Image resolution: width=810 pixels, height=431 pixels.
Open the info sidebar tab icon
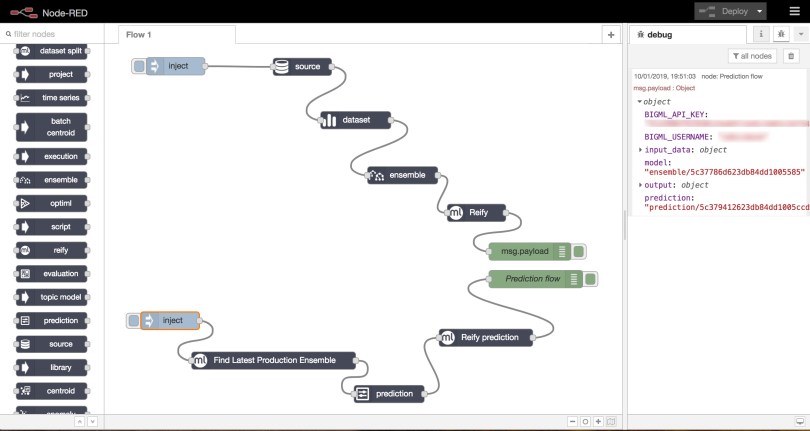click(761, 34)
